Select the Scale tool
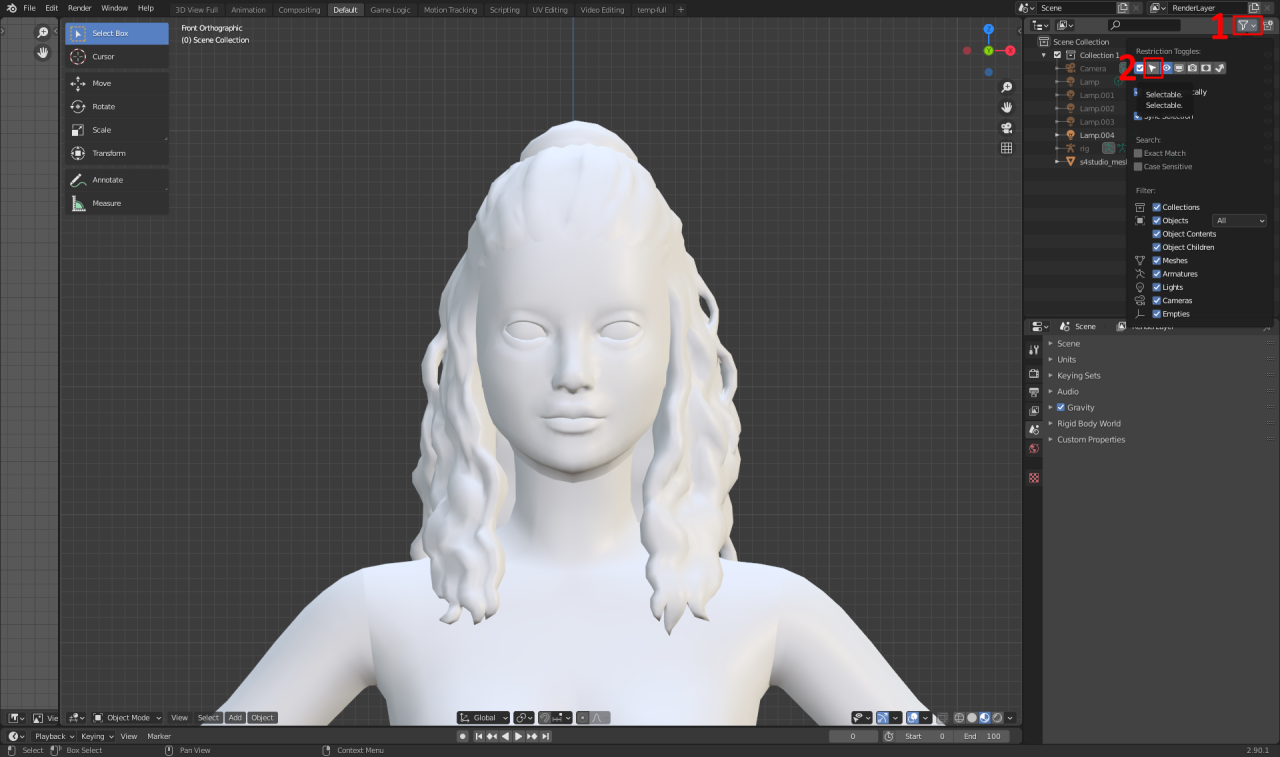Screen dimensions: 1280x757 (117, 130)
